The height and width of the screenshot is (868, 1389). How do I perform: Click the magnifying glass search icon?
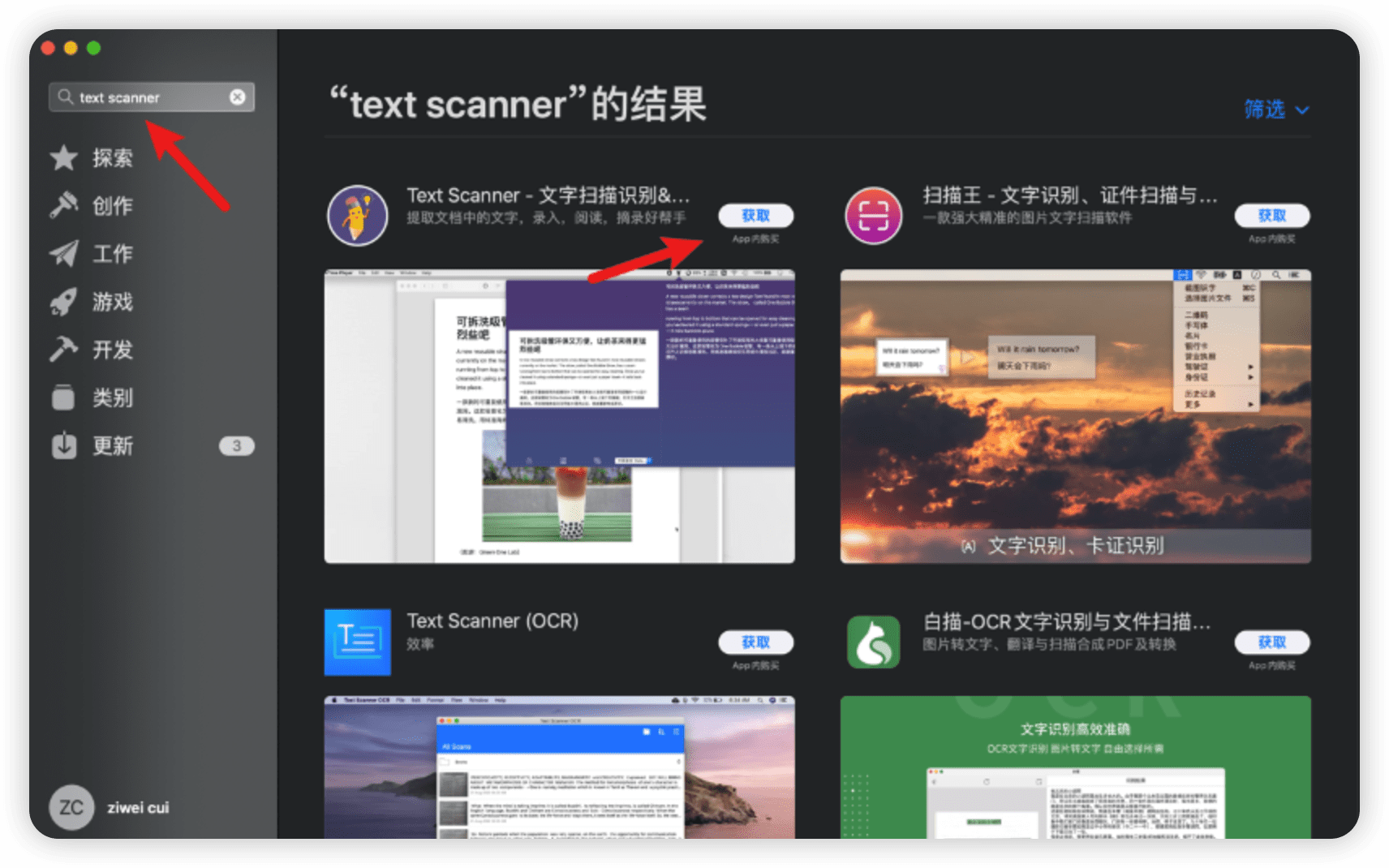point(65,97)
